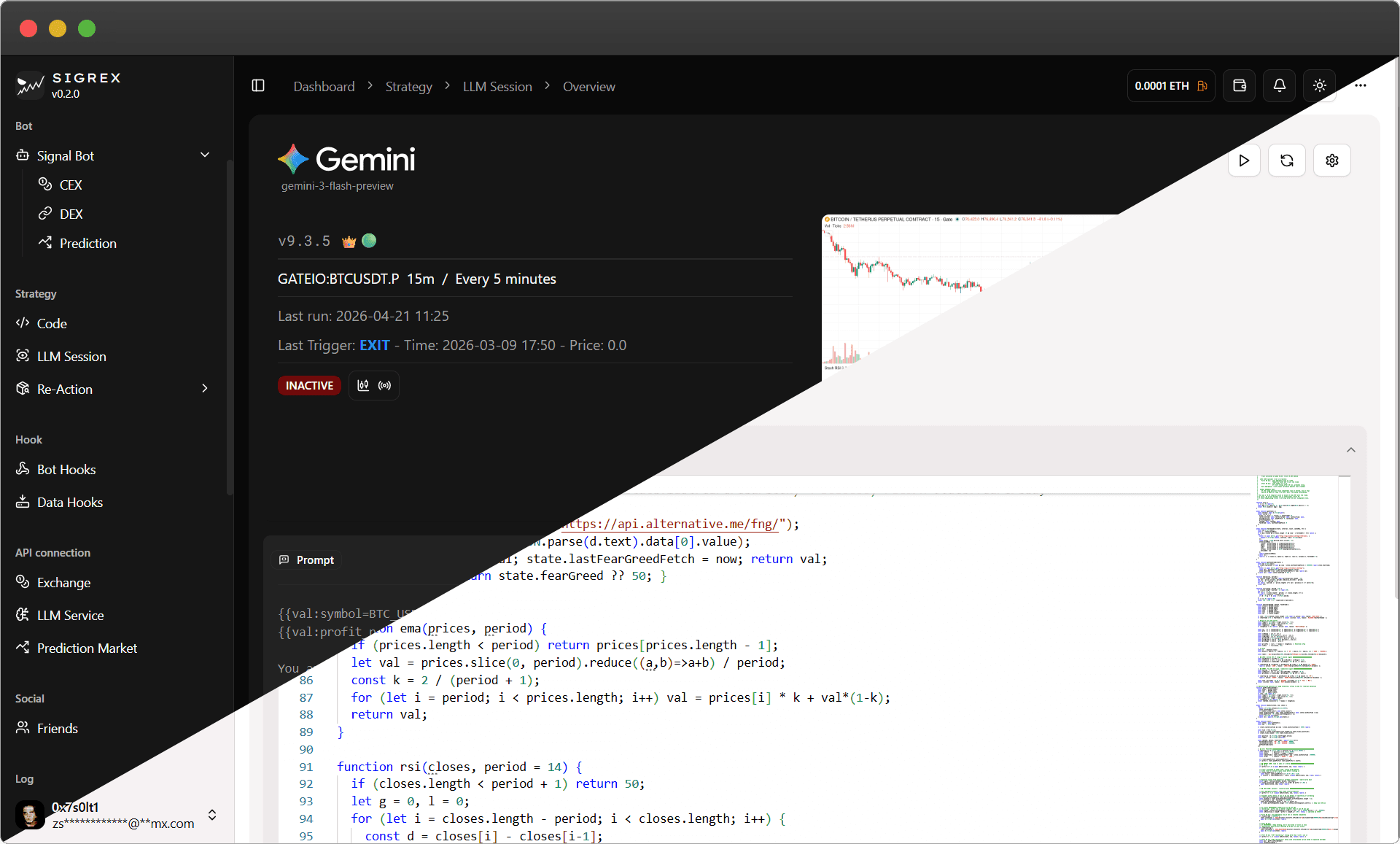Click the INACTIVE status badge
The image size is (1400, 844).
[309, 385]
